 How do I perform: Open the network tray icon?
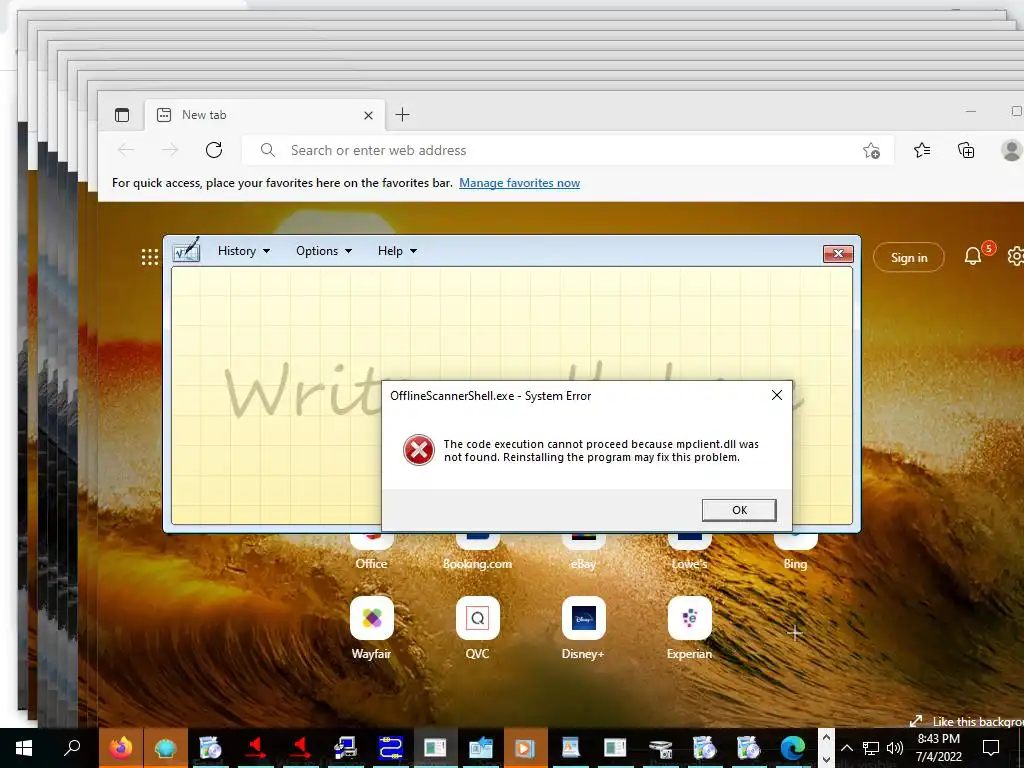tap(871, 748)
